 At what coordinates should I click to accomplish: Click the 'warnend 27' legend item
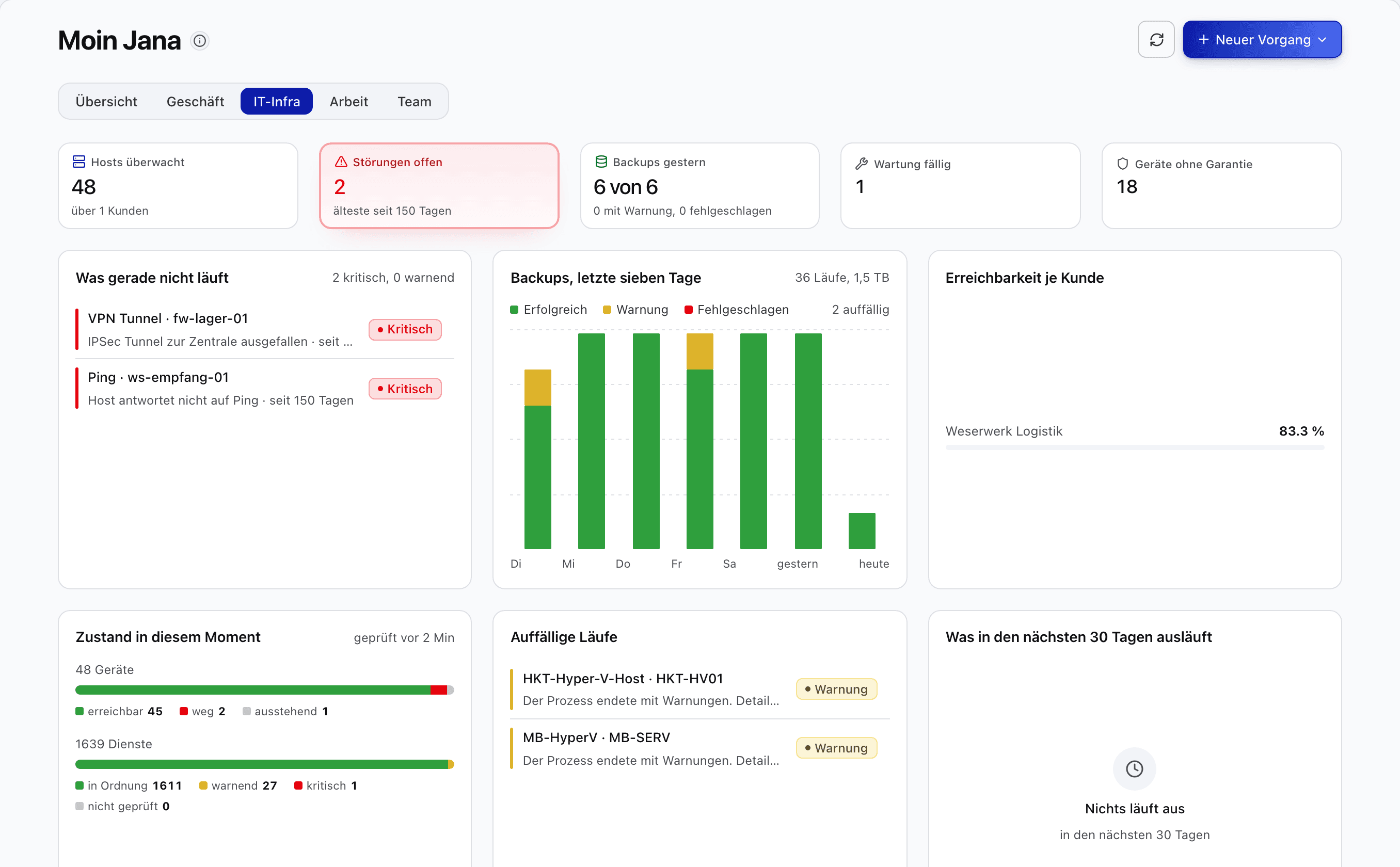[x=238, y=785]
